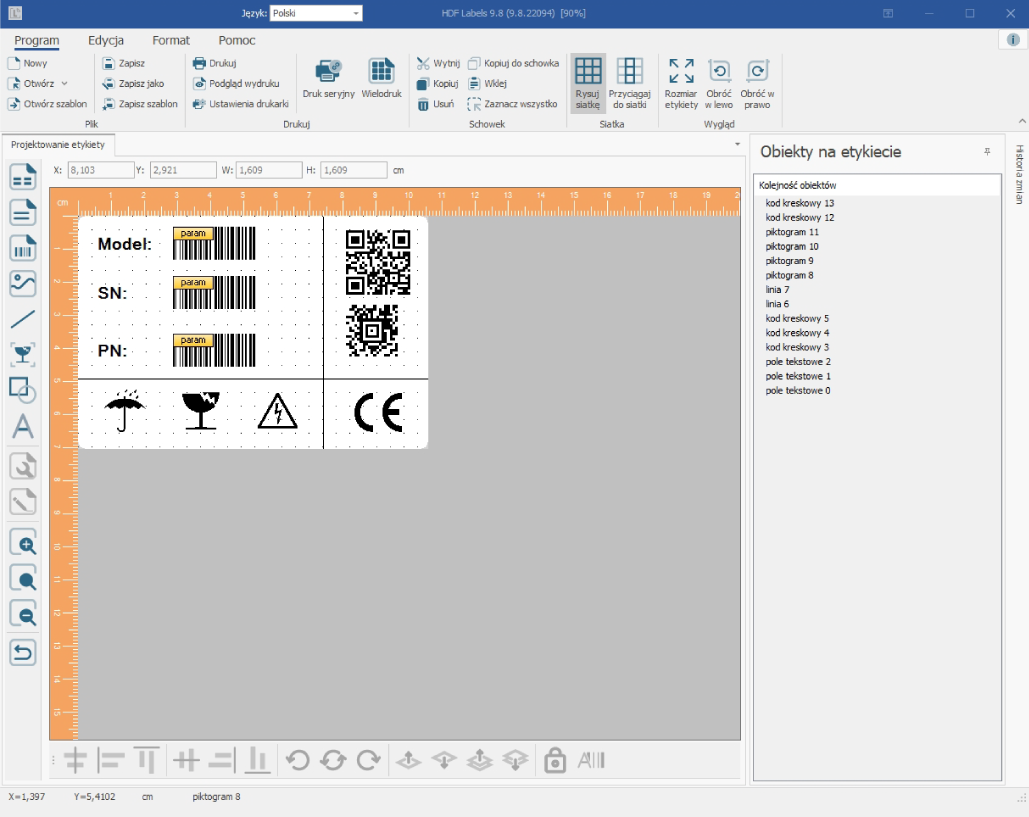Open the Język language dropdown
The image size is (1029, 817).
click(x=316, y=13)
